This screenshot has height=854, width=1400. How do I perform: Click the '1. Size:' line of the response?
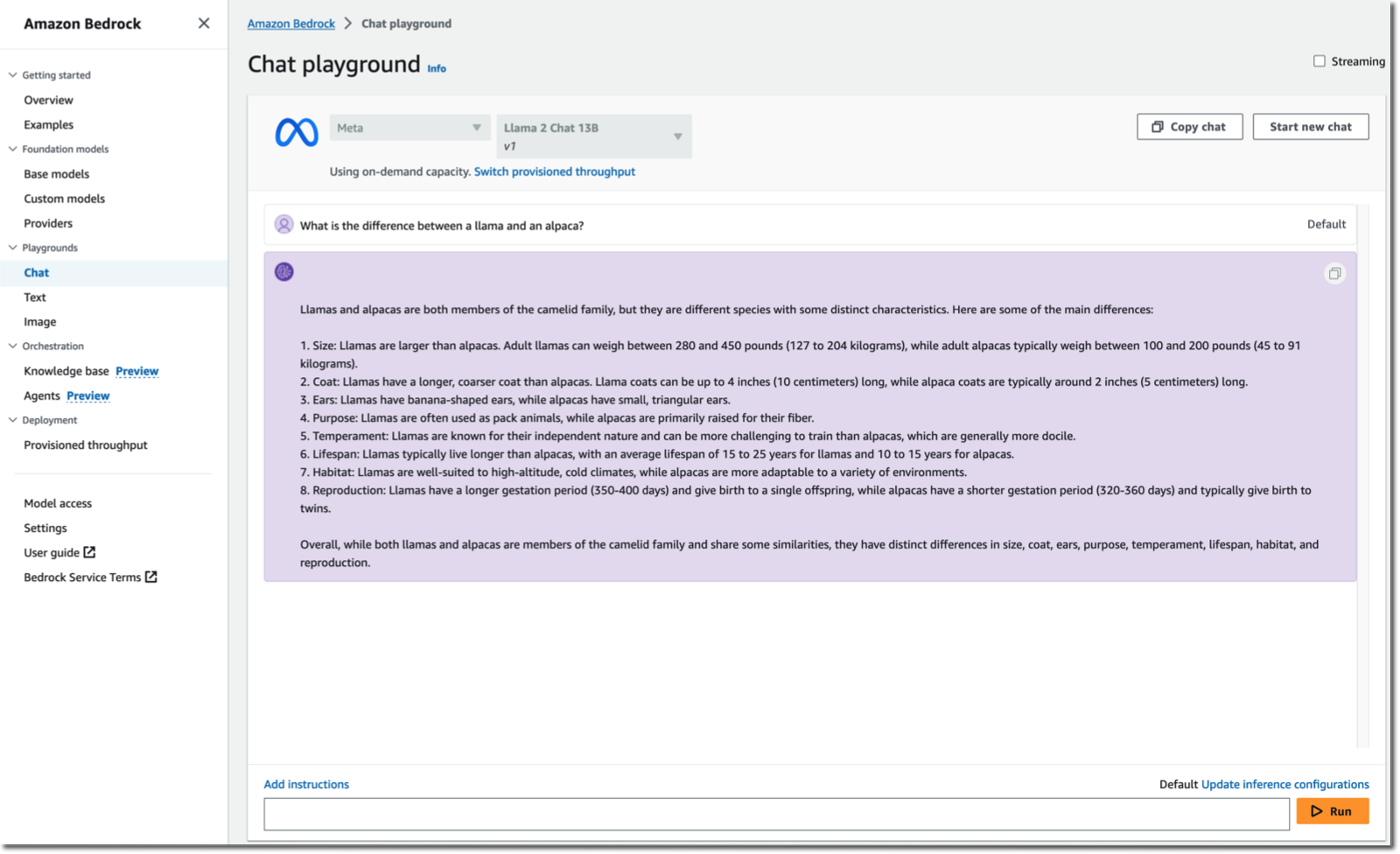(801, 354)
